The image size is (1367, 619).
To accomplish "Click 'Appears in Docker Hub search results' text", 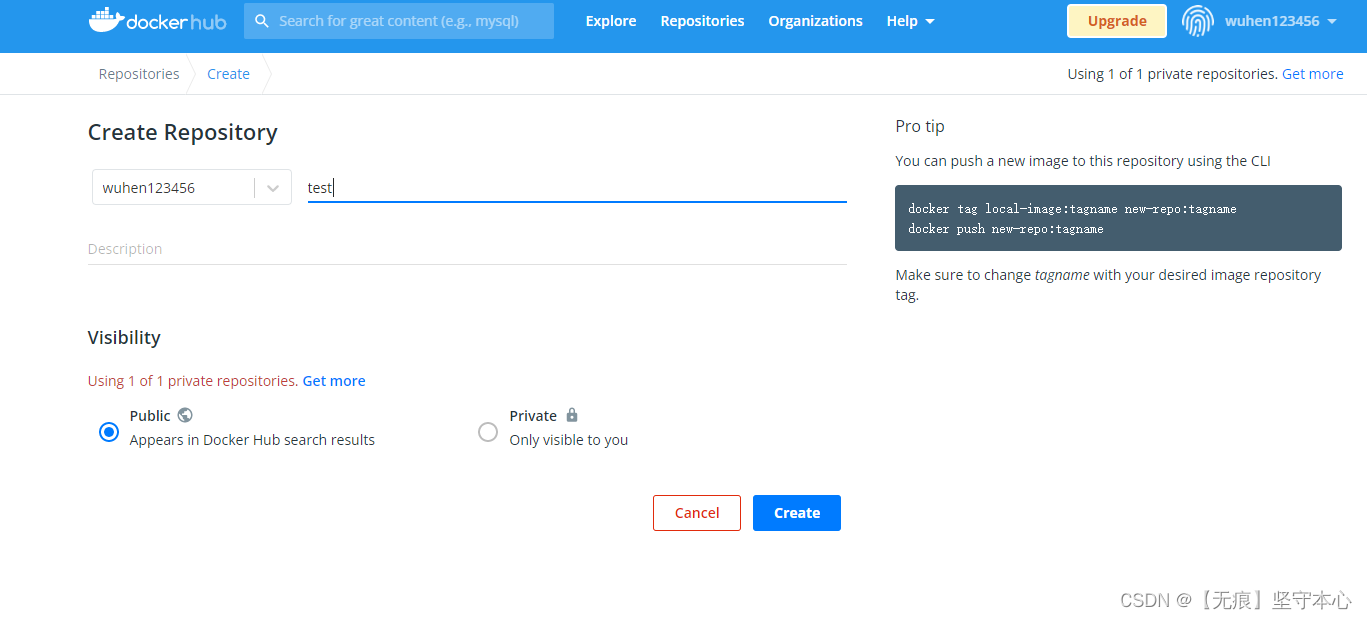I will coord(252,440).
